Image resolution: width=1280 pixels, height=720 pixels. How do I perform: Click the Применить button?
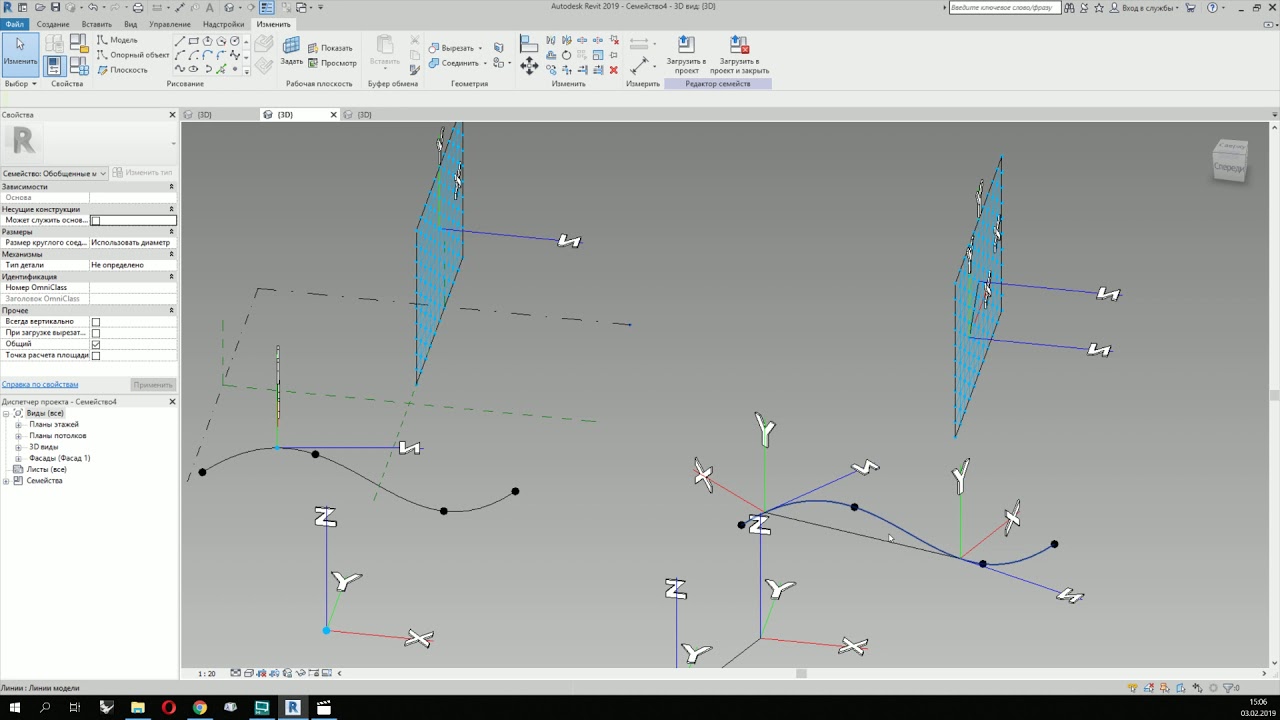click(x=153, y=385)
